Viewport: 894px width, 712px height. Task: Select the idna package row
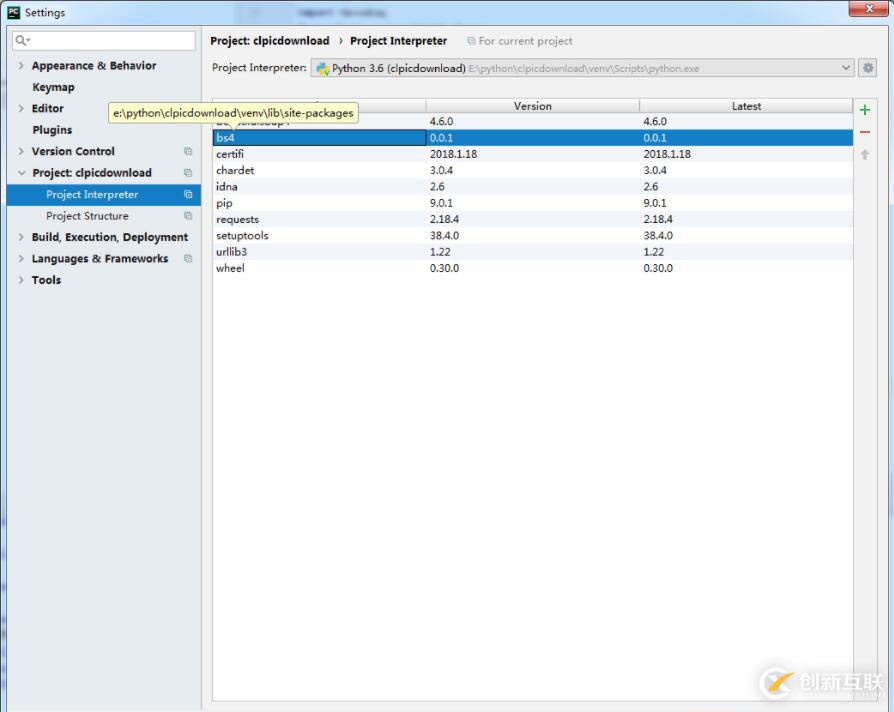pyautogui.click(x=533, y=186)
